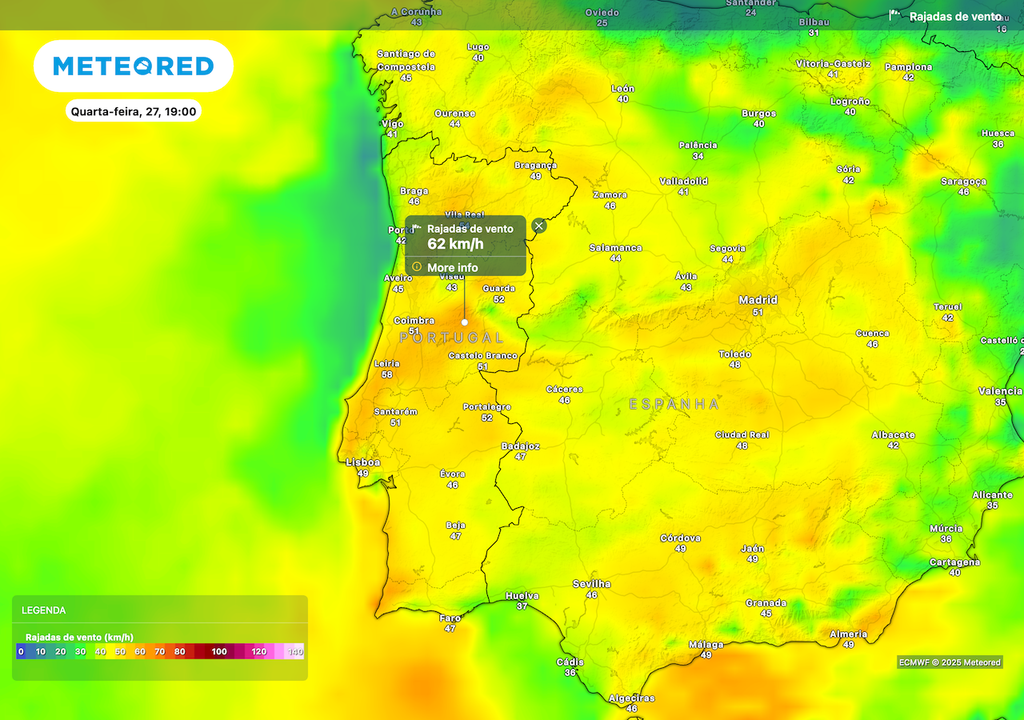Click Lisboa city label
1024x720 pixels.
point(363,463)
